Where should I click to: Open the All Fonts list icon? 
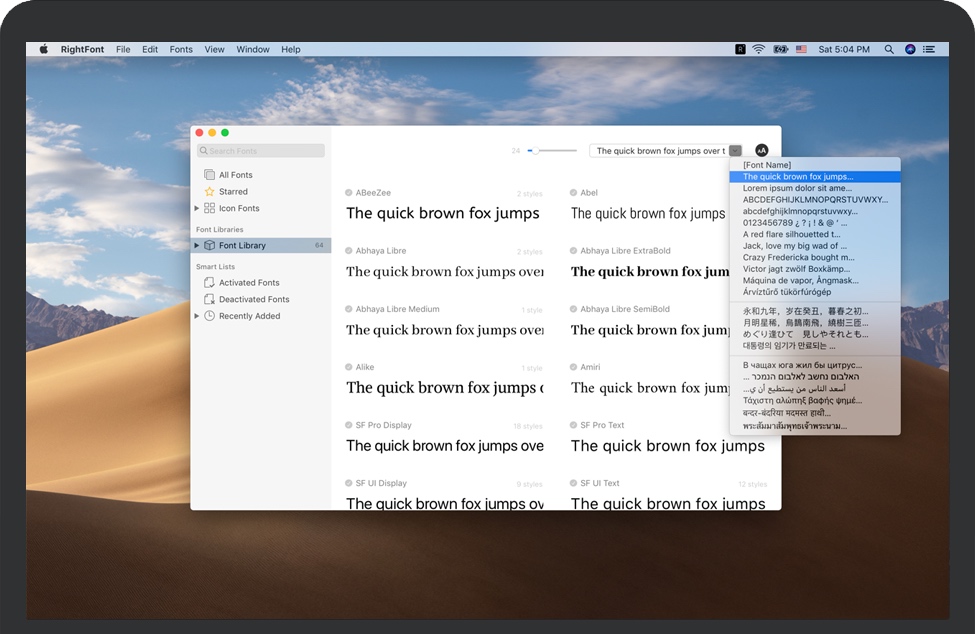coord(209,175)
